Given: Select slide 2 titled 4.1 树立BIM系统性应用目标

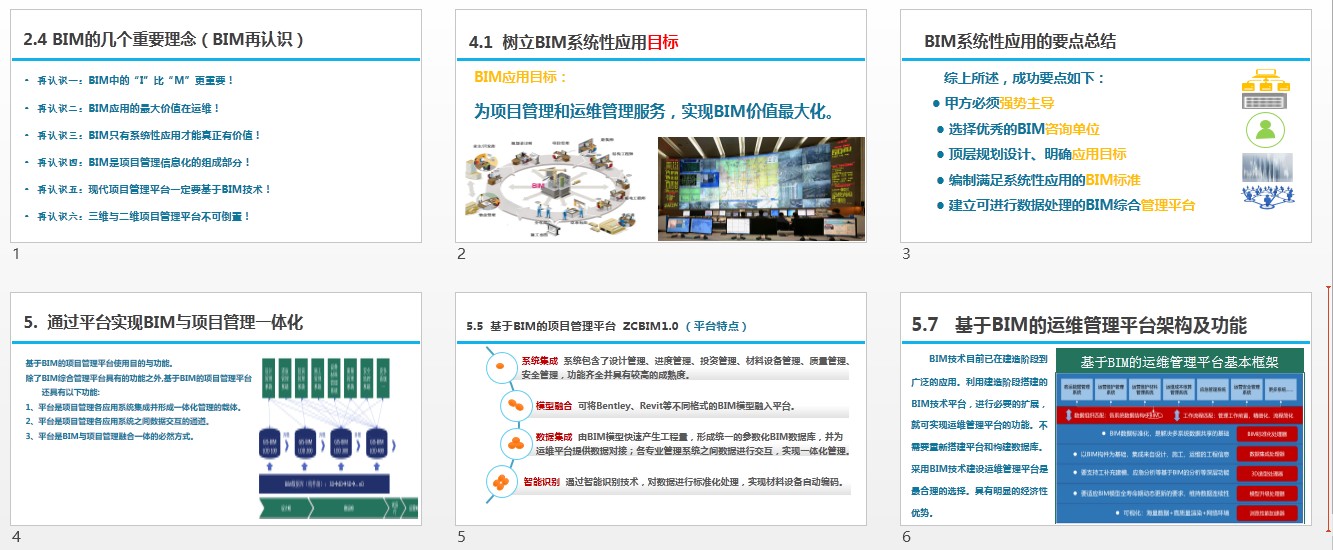Looking at the screenshot, I should [660, 126].
